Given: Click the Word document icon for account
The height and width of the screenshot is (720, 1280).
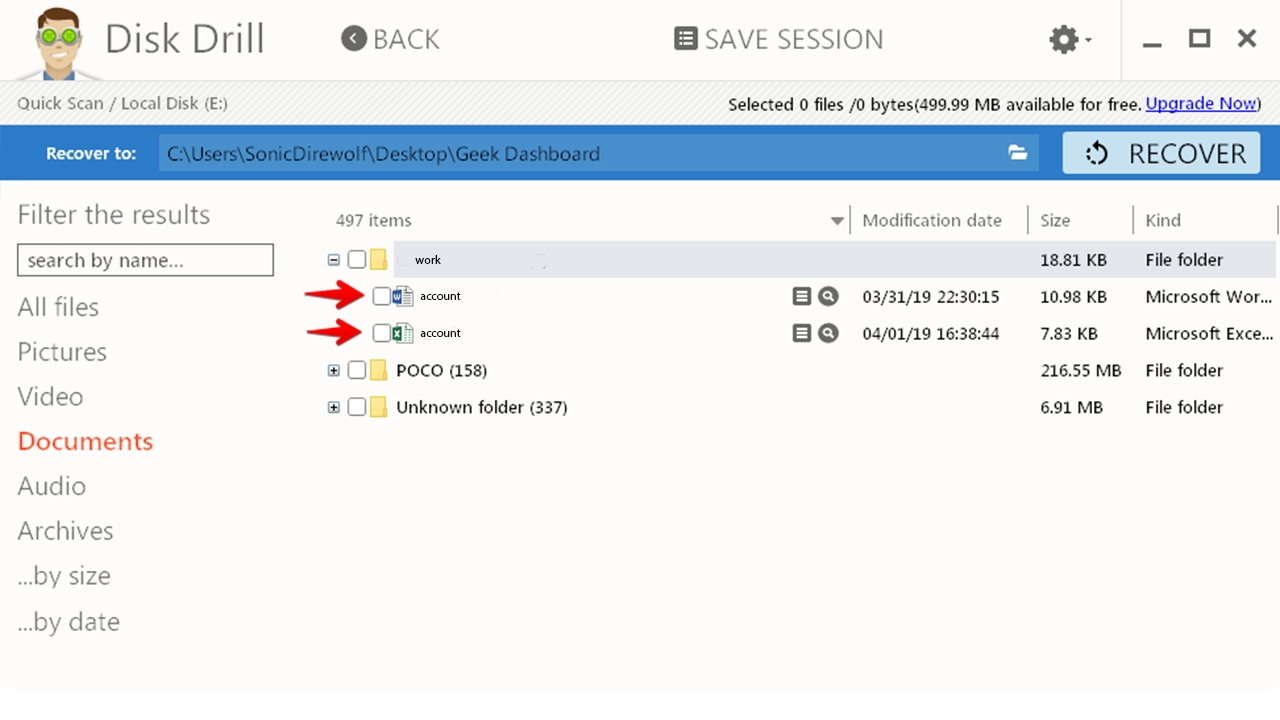Looking at the screenshot, I should 402,296.
